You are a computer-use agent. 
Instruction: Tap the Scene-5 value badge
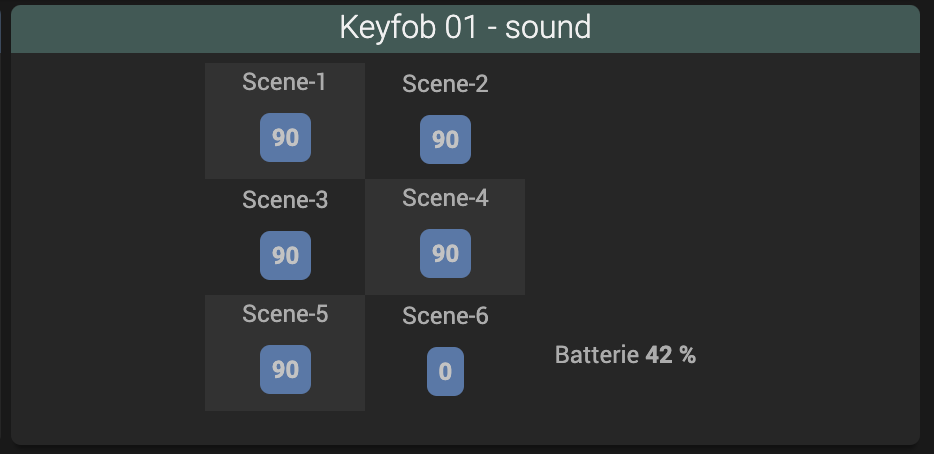click(x=285, y=370)
